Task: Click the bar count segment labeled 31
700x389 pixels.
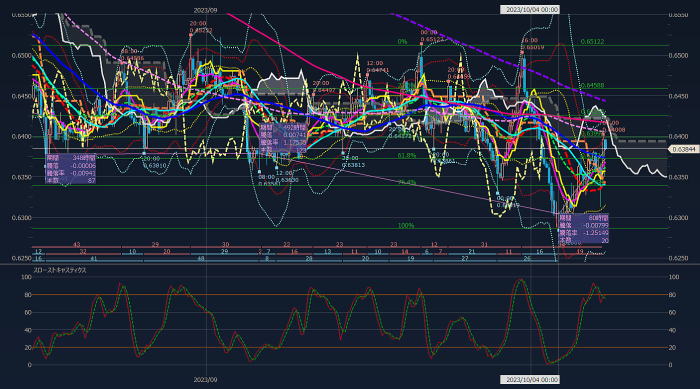Action: point(484,245)
